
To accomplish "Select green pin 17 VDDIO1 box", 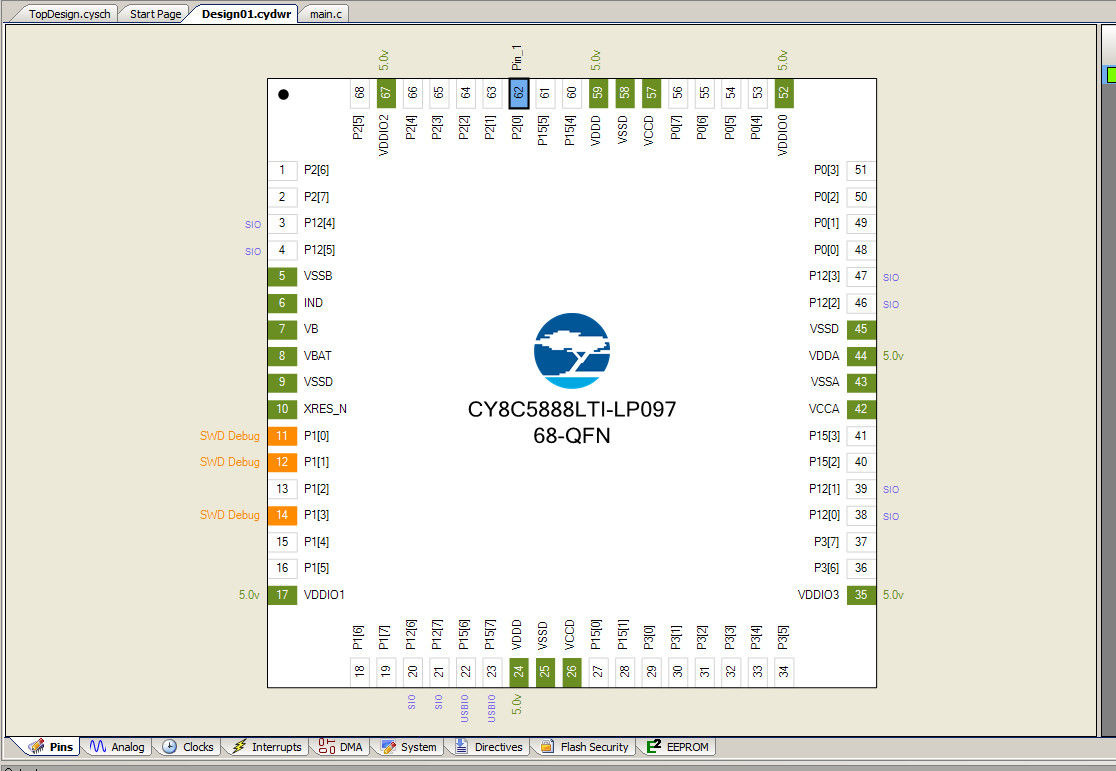I will click(282, 594).
